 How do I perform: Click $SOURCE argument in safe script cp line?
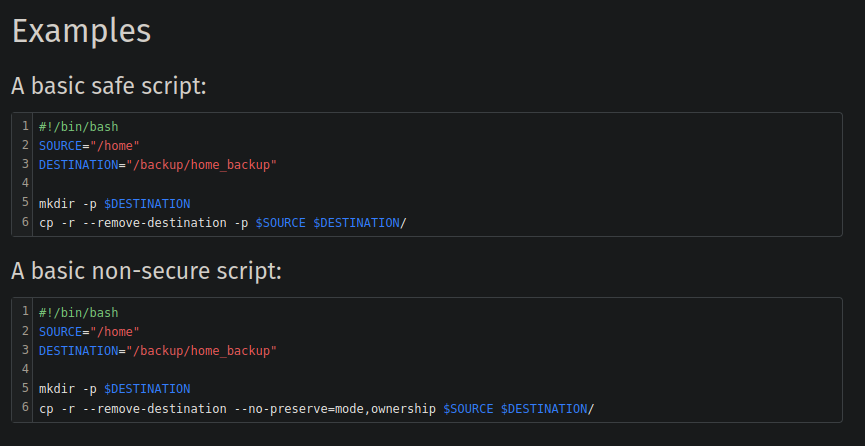[280, 222]
